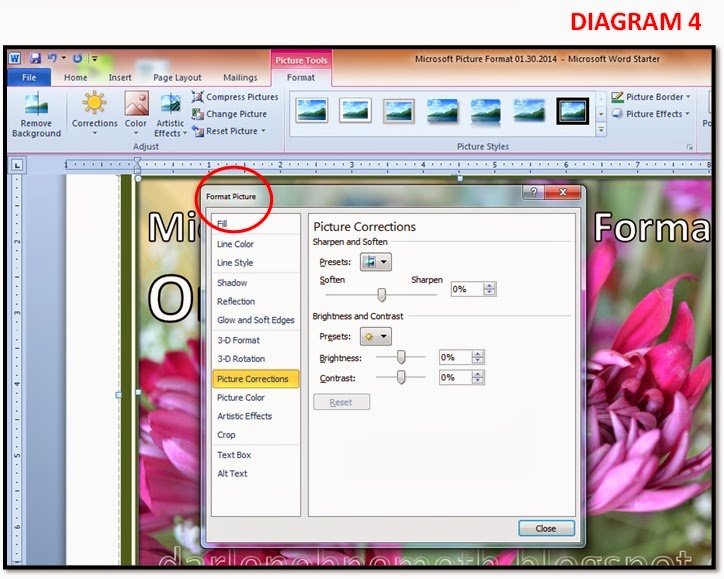Click the Redo icon in Quick Access Toolbar
The image size is (724, 579).
pyautogui.click(x=78, y=58)
